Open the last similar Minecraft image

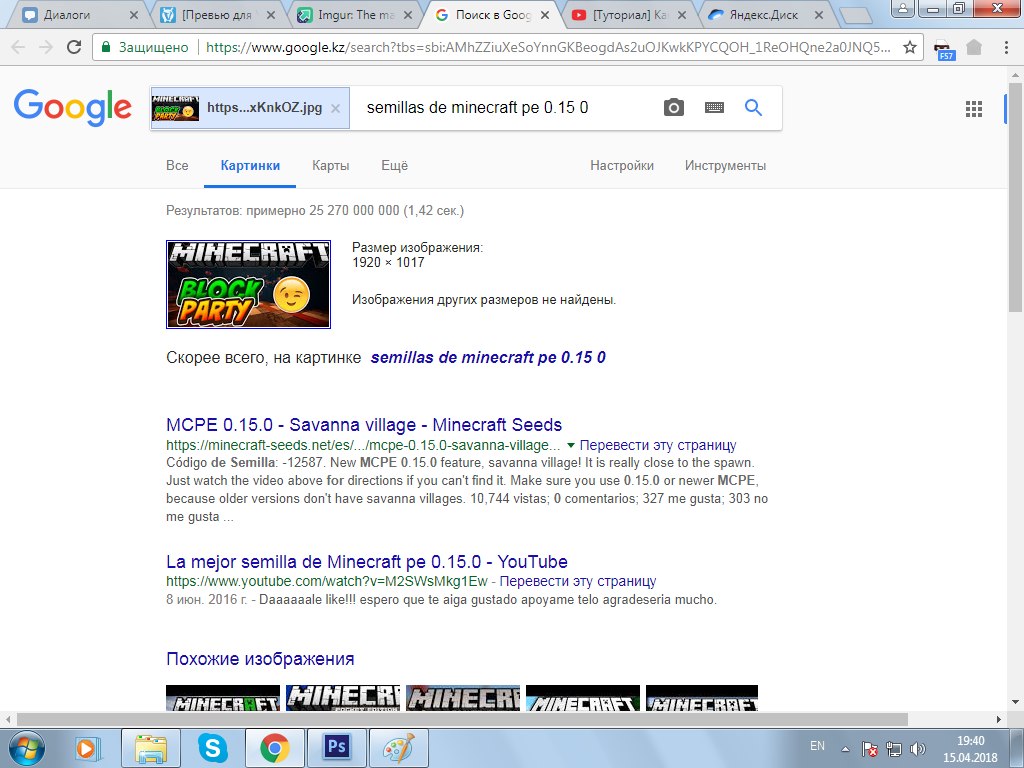702,697
